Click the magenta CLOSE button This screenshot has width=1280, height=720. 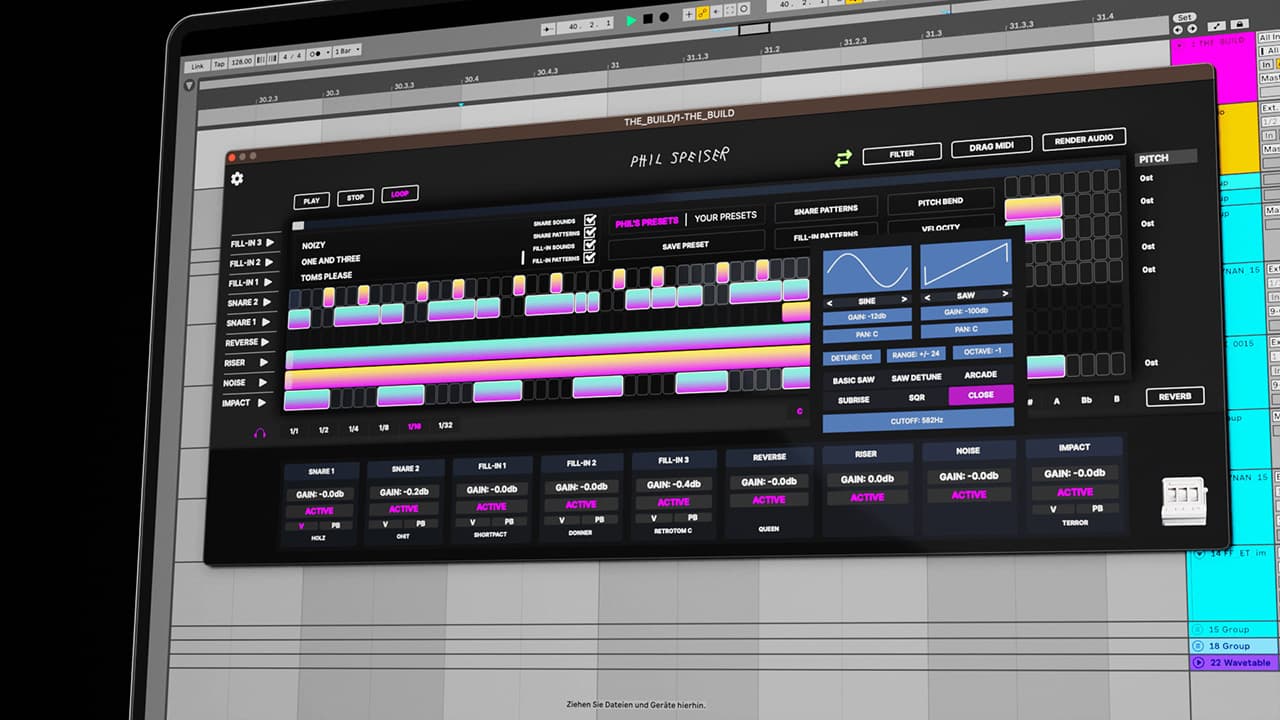point(981,394)
